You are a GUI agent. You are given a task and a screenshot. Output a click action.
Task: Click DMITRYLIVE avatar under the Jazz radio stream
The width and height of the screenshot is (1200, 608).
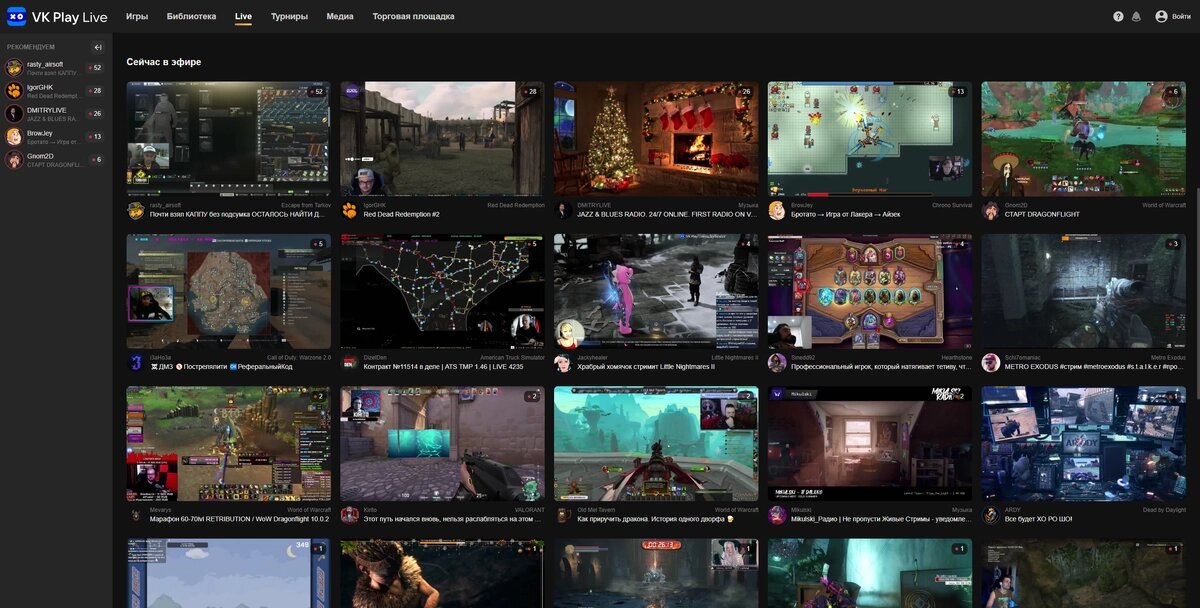(564, 210)
